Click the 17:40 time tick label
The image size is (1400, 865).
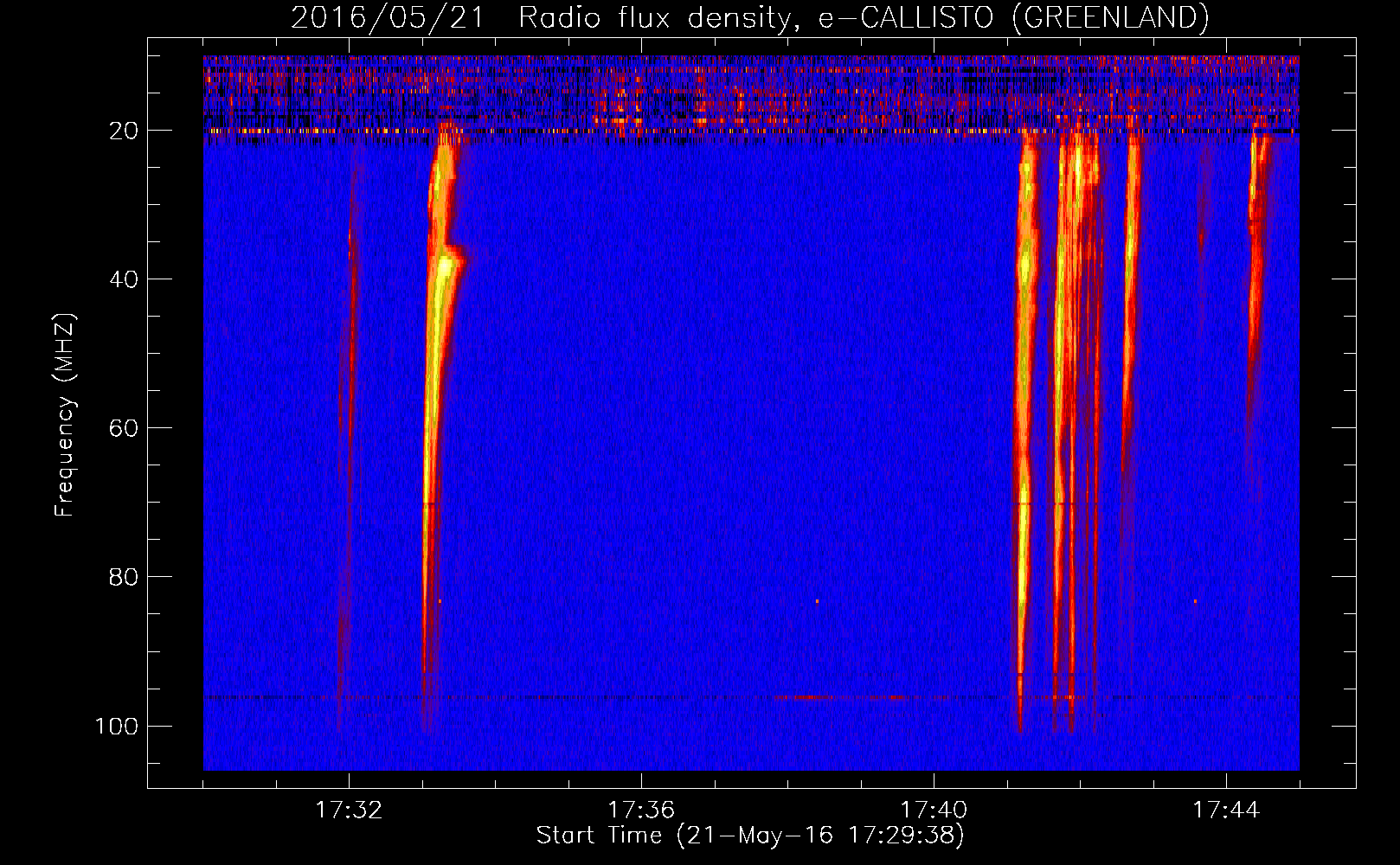tap(934, 810)
